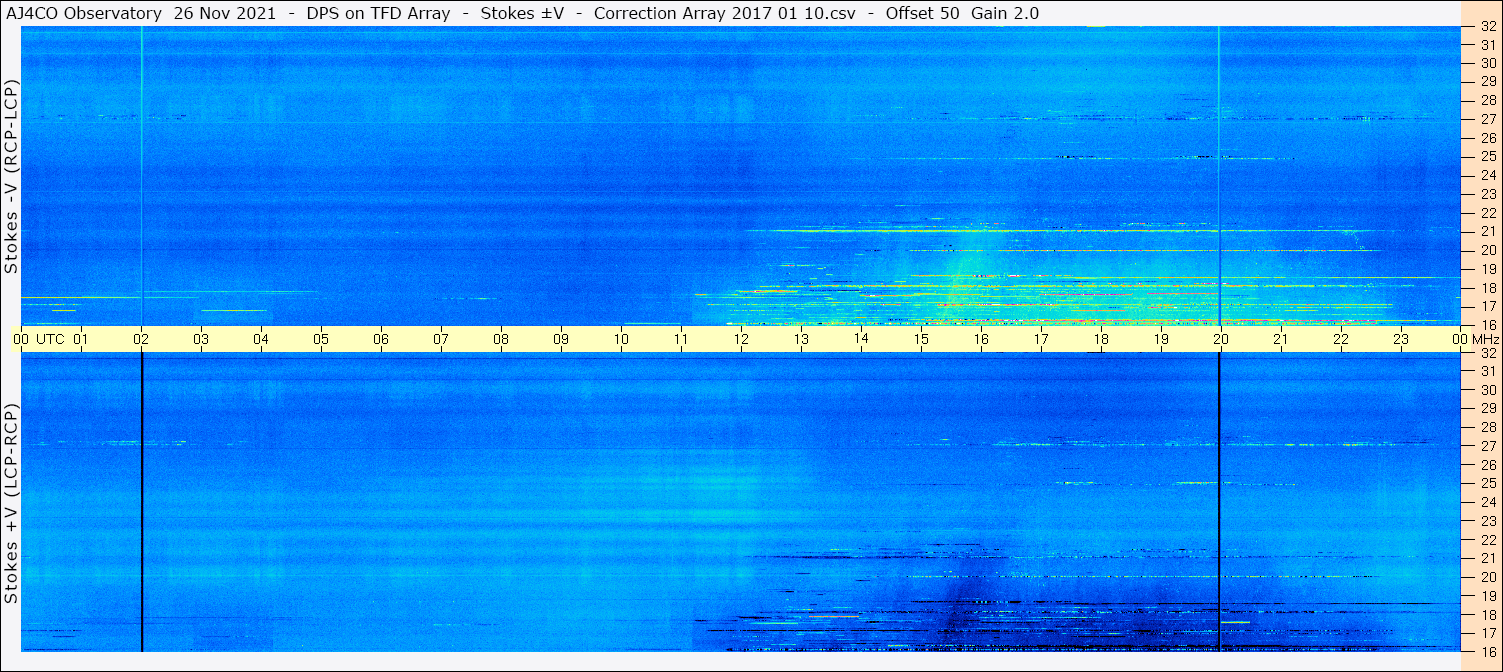Select the 30 MHz label of the Stokes -V panel

click(x=1487, y=62)
